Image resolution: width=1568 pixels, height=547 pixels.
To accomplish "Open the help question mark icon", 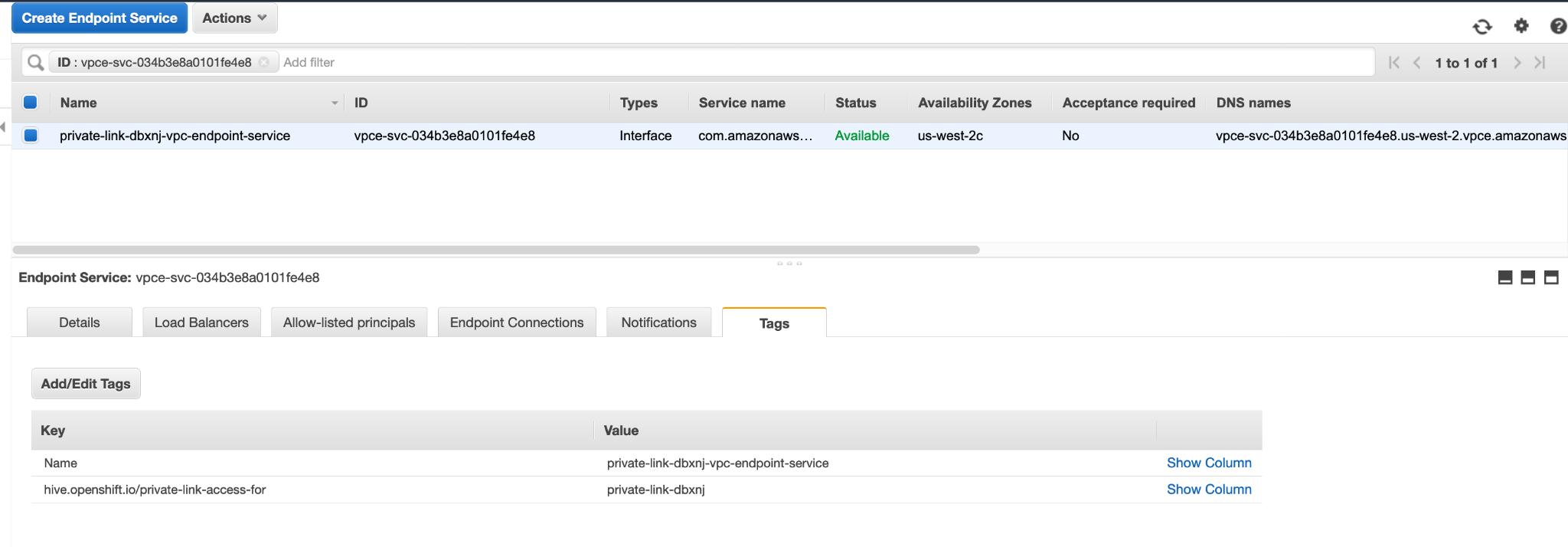I will 1557,26.
